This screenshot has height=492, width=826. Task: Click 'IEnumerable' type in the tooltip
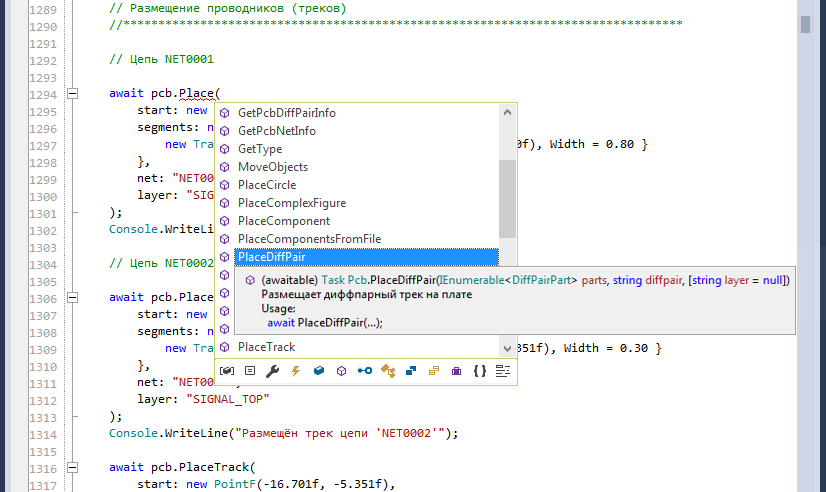coord(471,280)
